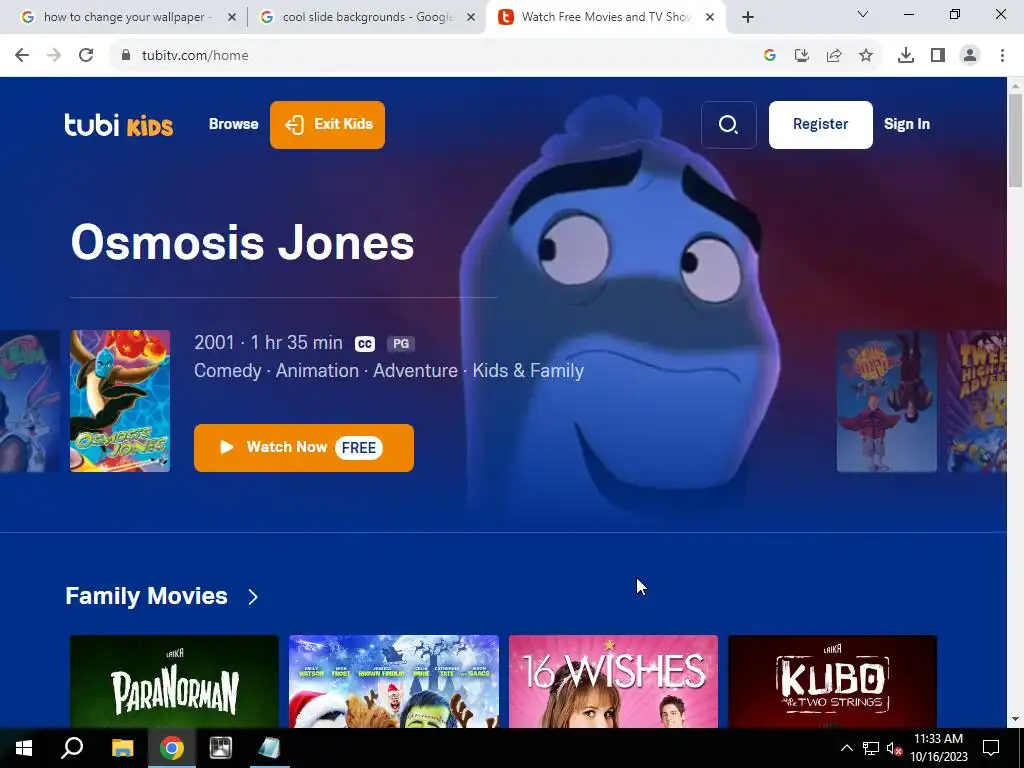This screenshot has height=768, width=1024.
Task: Close the 'how to change your wallpaper' tab
Action: (x=232, y=18)
